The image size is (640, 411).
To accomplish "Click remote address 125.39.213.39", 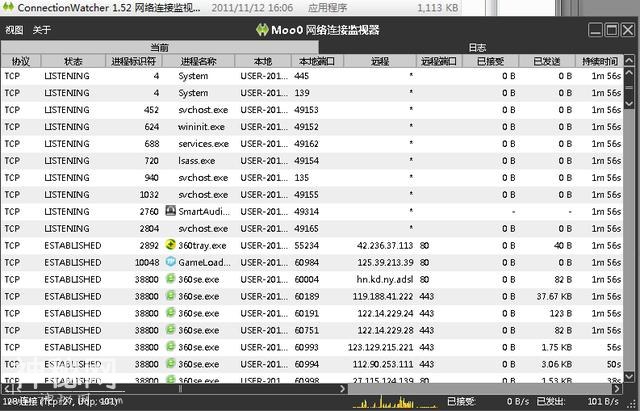I will pos(385,262).
